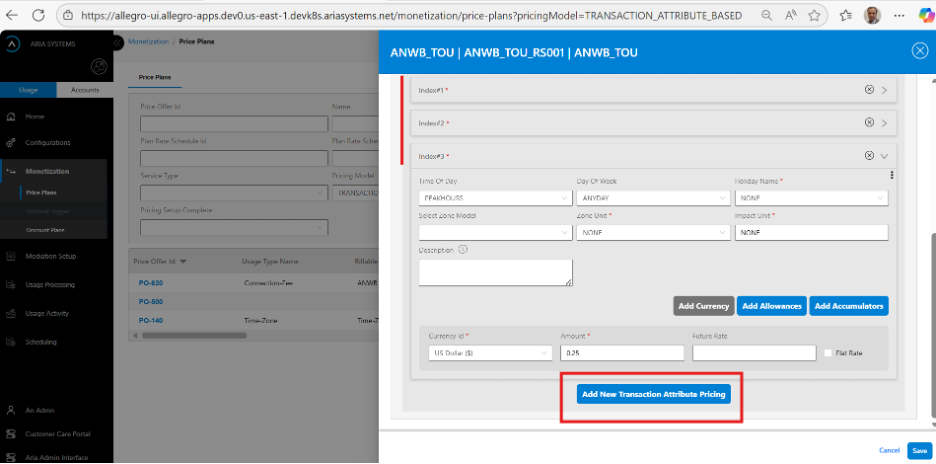Click the Cancel link
The image size is (936, 464).
click(x=888, y=451)
